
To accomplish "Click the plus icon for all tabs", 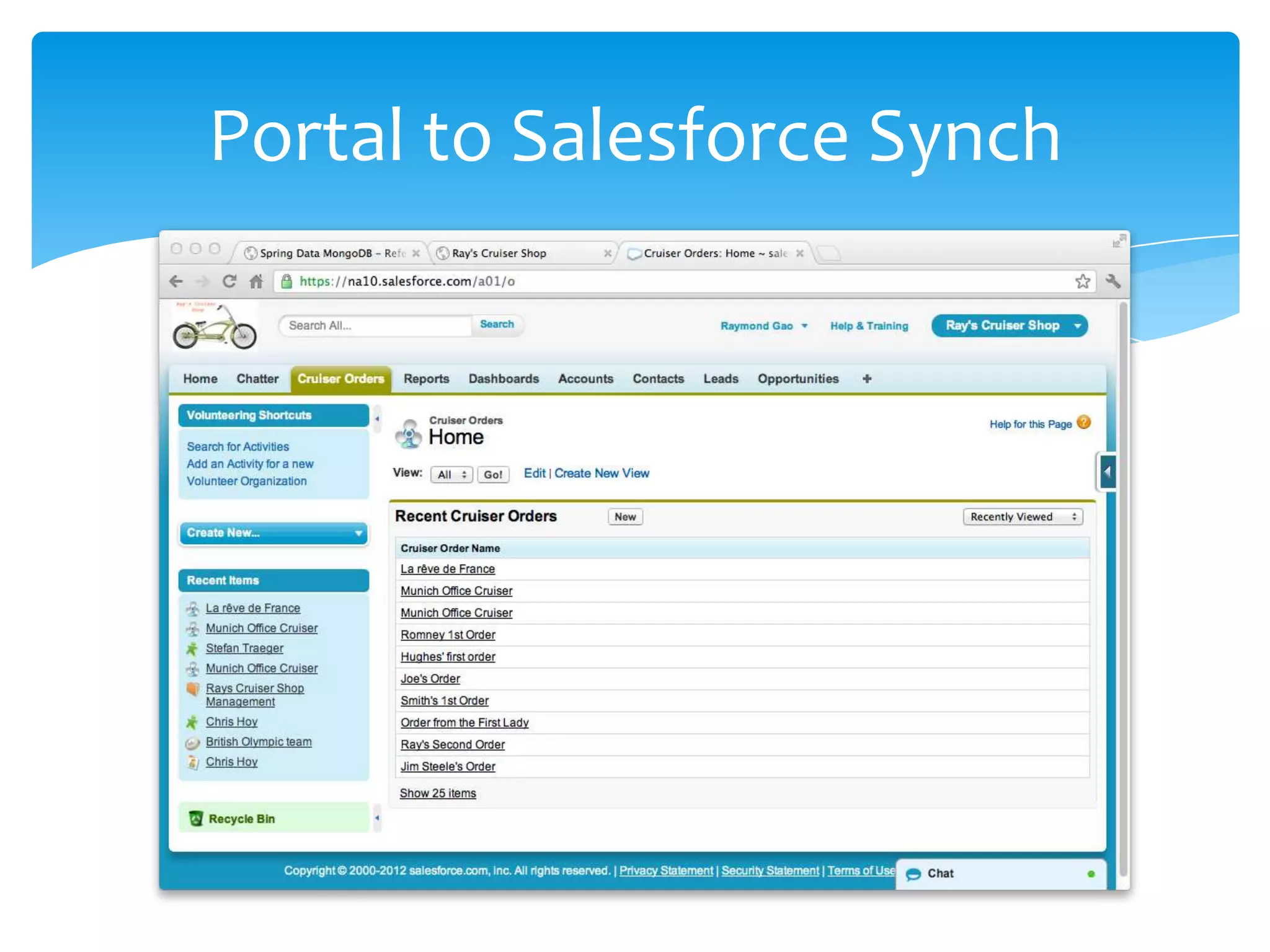I will (867, 379).
